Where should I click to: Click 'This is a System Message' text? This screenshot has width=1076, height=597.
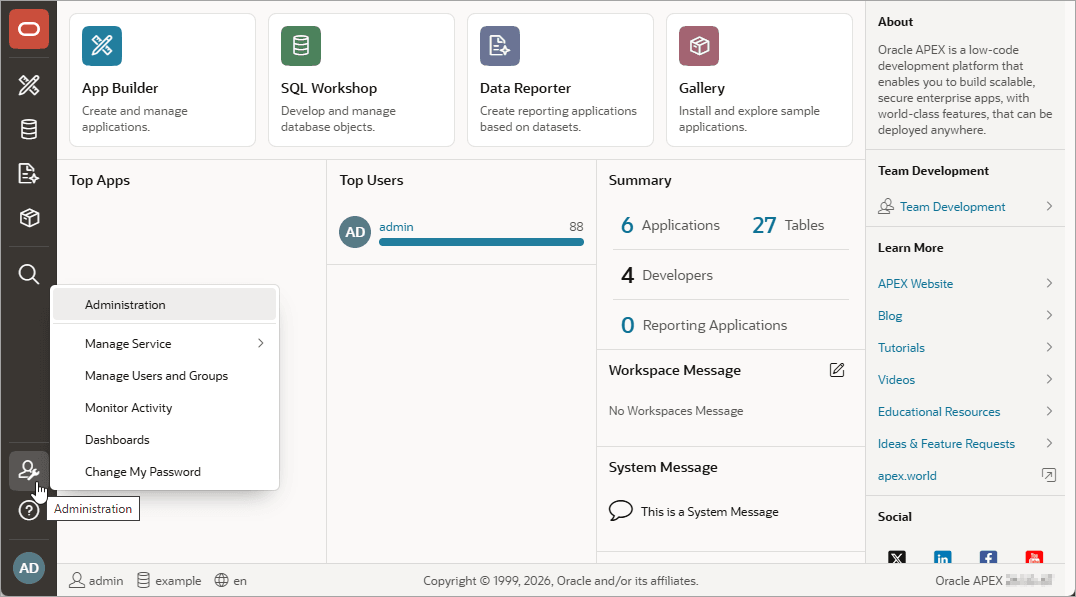[710, 512]
